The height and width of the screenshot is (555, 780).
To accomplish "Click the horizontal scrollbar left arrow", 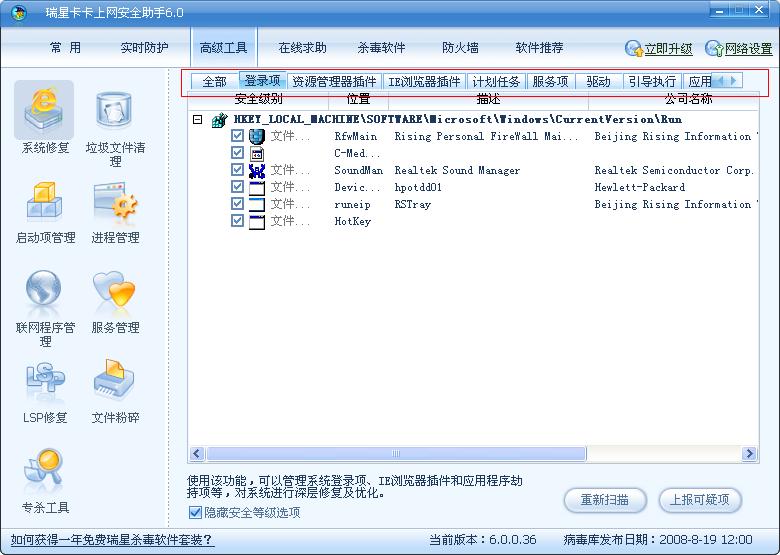I will 197,454.
